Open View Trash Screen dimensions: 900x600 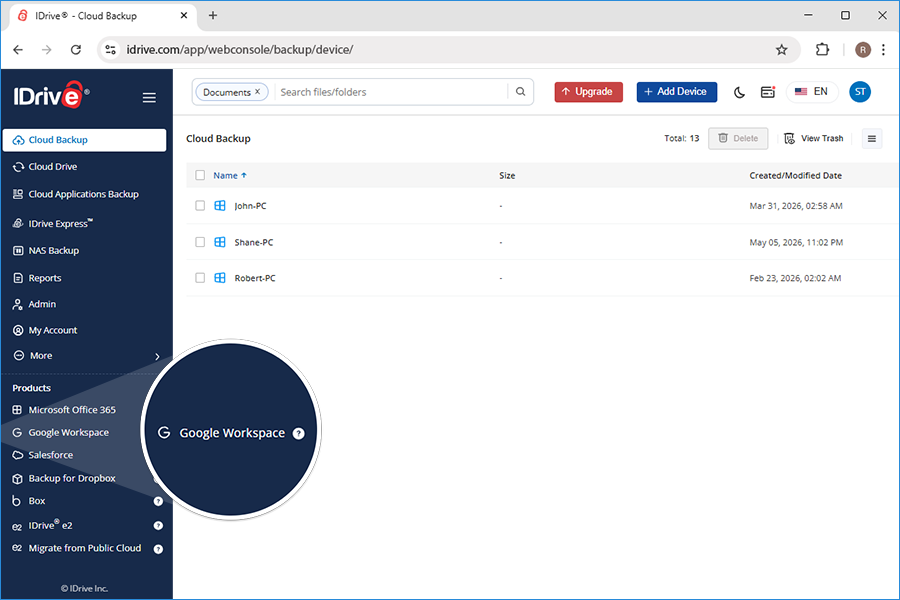(x=814, y=138)
